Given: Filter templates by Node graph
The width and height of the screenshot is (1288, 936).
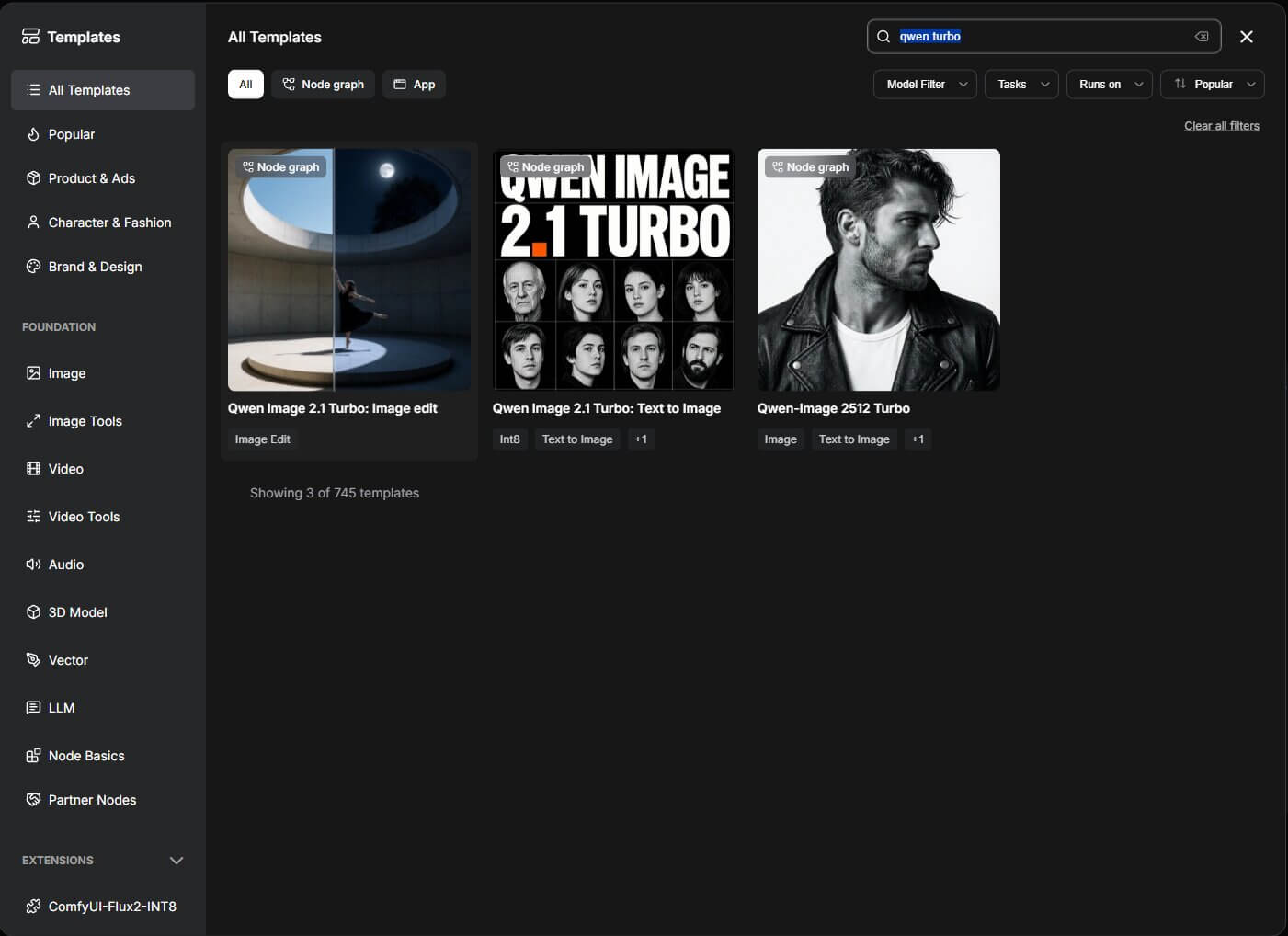Looking at the screenshot, I should [323, 85].
